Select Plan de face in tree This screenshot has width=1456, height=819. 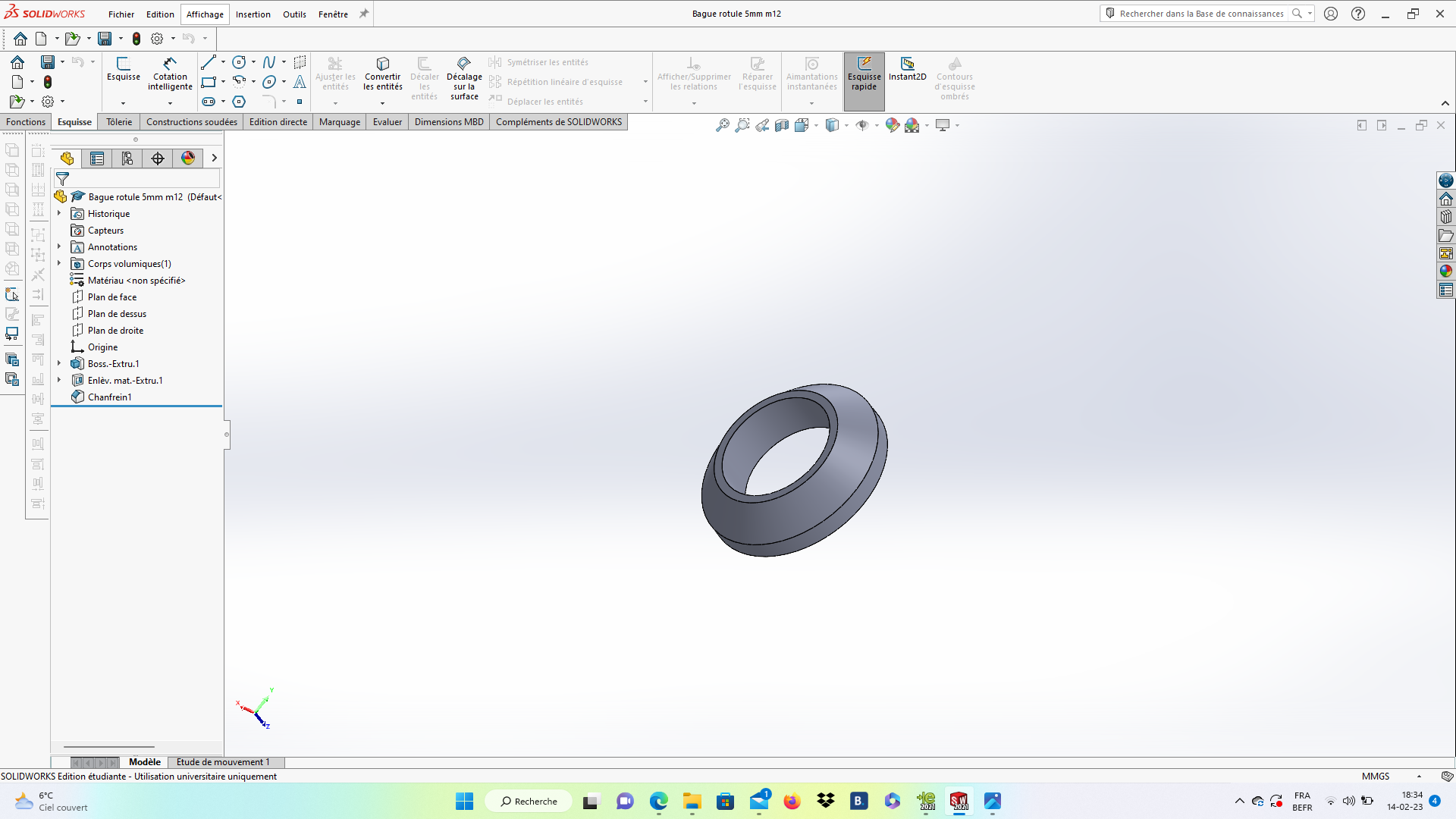click(x=112, y=297)
